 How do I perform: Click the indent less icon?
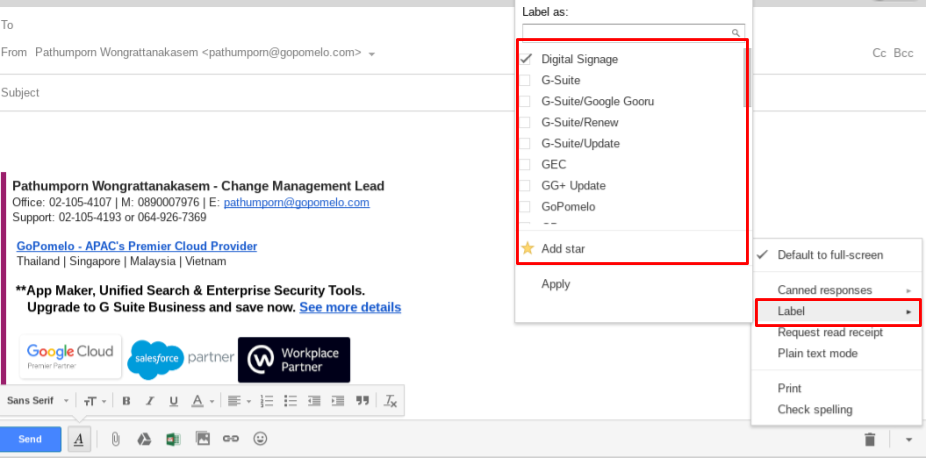314,401
